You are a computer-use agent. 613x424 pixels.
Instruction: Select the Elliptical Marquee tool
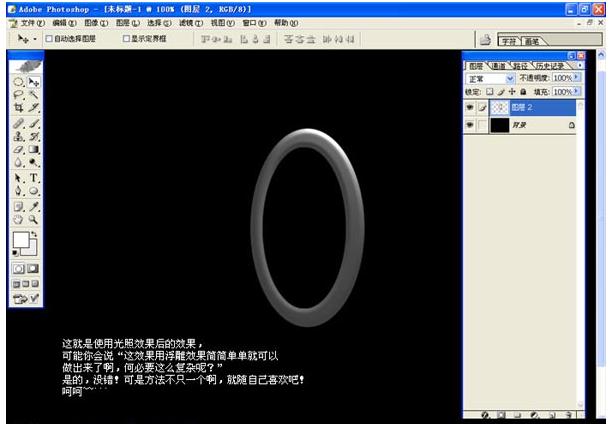pyautogui.click(x=18, y=82)
